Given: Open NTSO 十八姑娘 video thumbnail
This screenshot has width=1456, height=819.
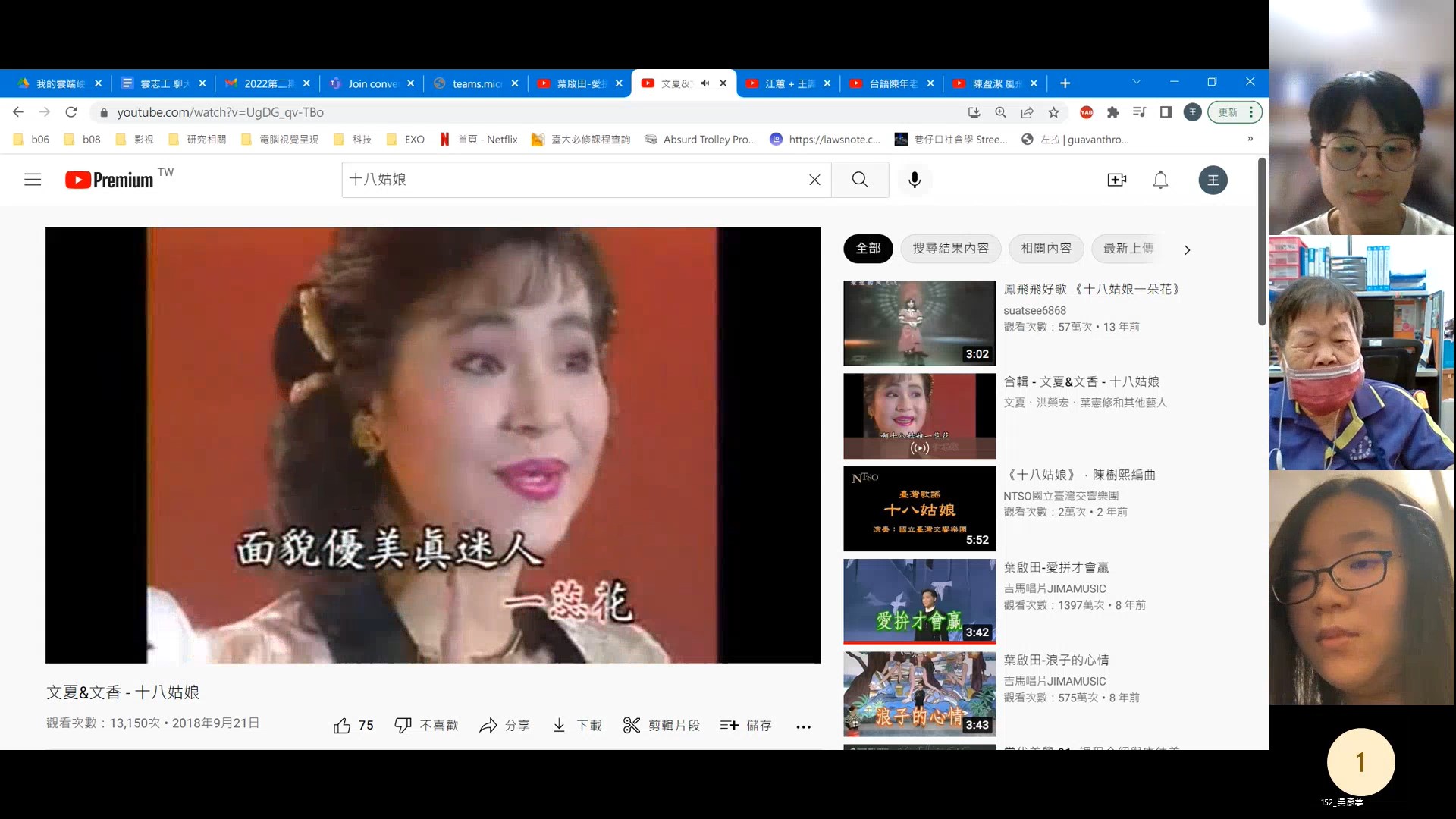Looking at the screenshot, I should (919, 509).
